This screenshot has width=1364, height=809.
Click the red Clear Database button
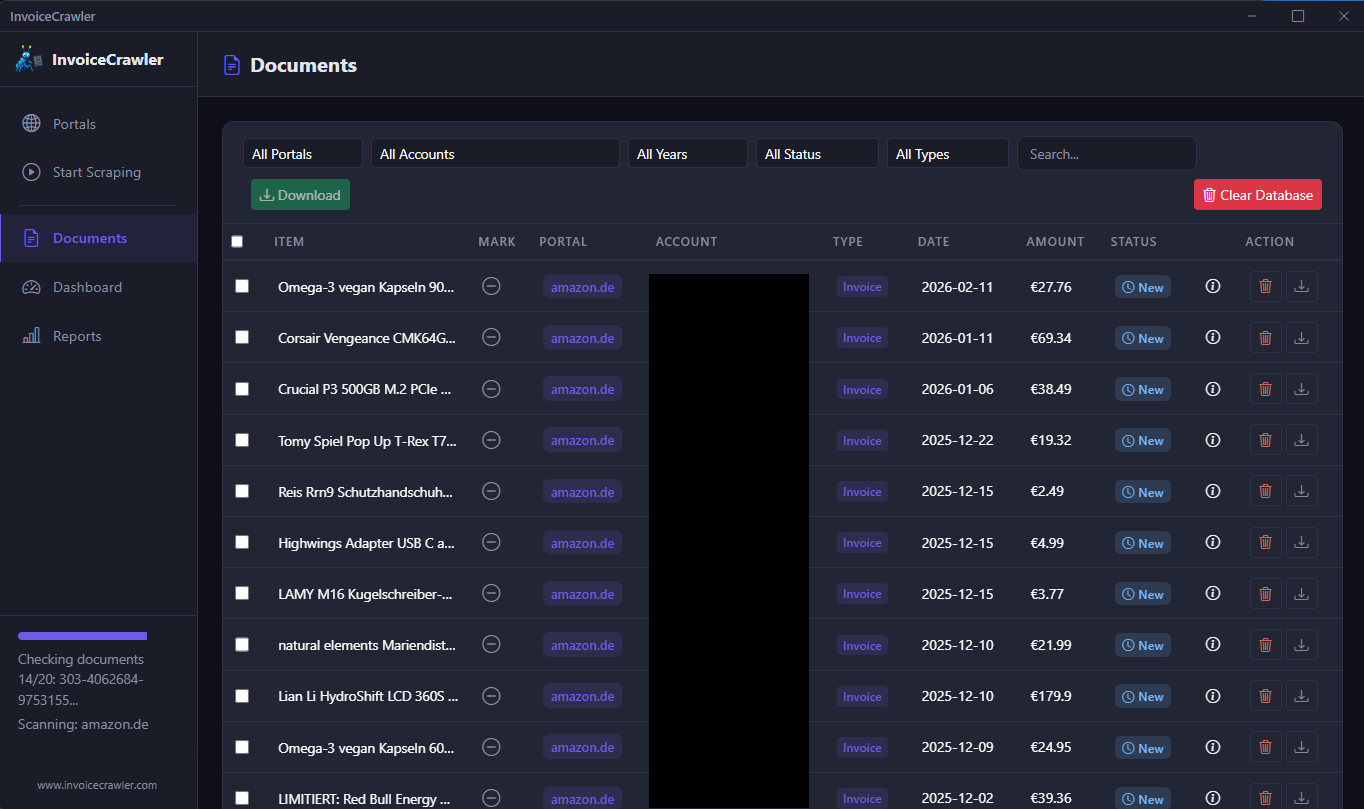(1258, 195)
